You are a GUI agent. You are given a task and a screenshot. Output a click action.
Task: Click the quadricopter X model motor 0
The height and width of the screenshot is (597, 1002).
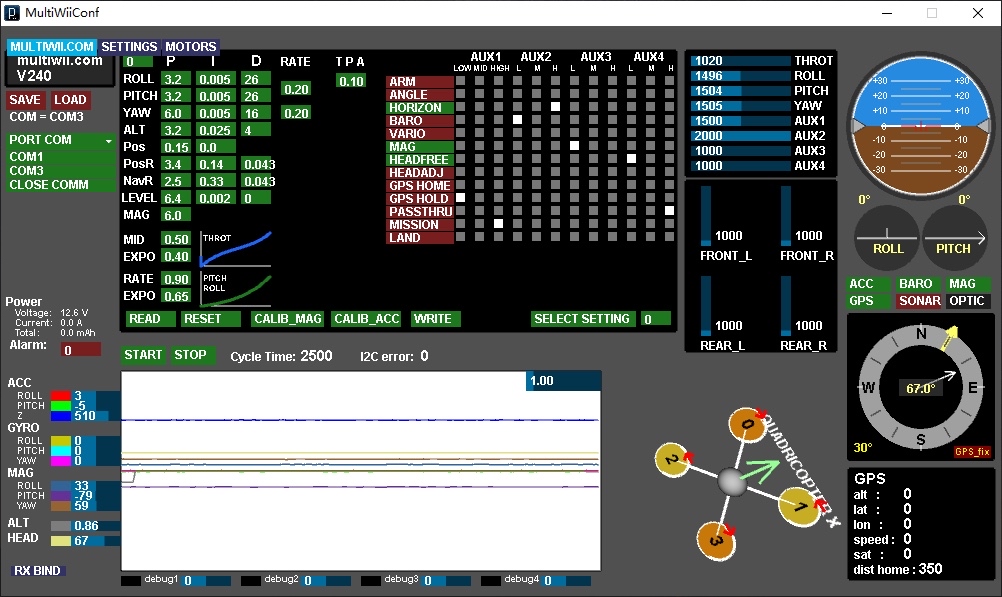(x=747, y=425)
